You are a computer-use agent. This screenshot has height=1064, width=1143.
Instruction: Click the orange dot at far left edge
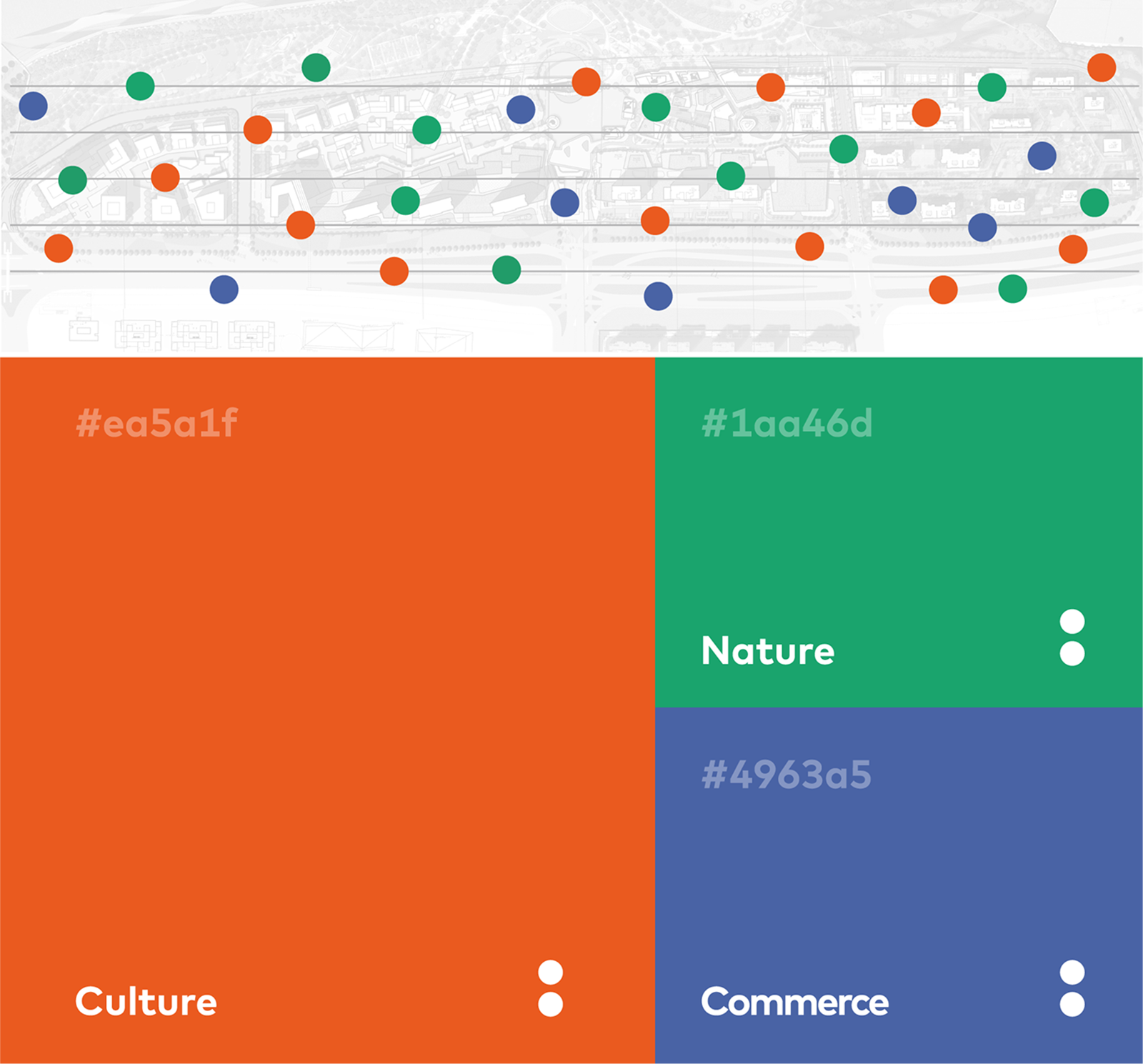(59, 248)
